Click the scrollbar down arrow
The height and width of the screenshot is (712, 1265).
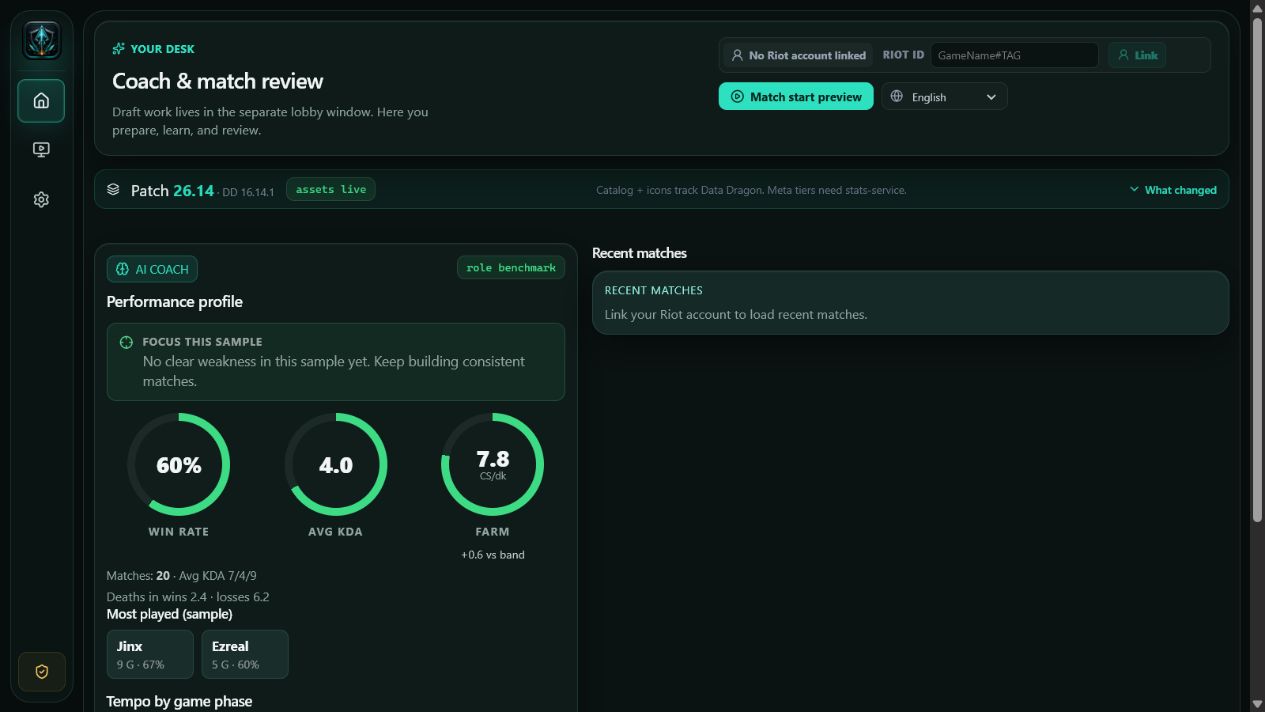pyautogui.click(x=1257, y=704)
